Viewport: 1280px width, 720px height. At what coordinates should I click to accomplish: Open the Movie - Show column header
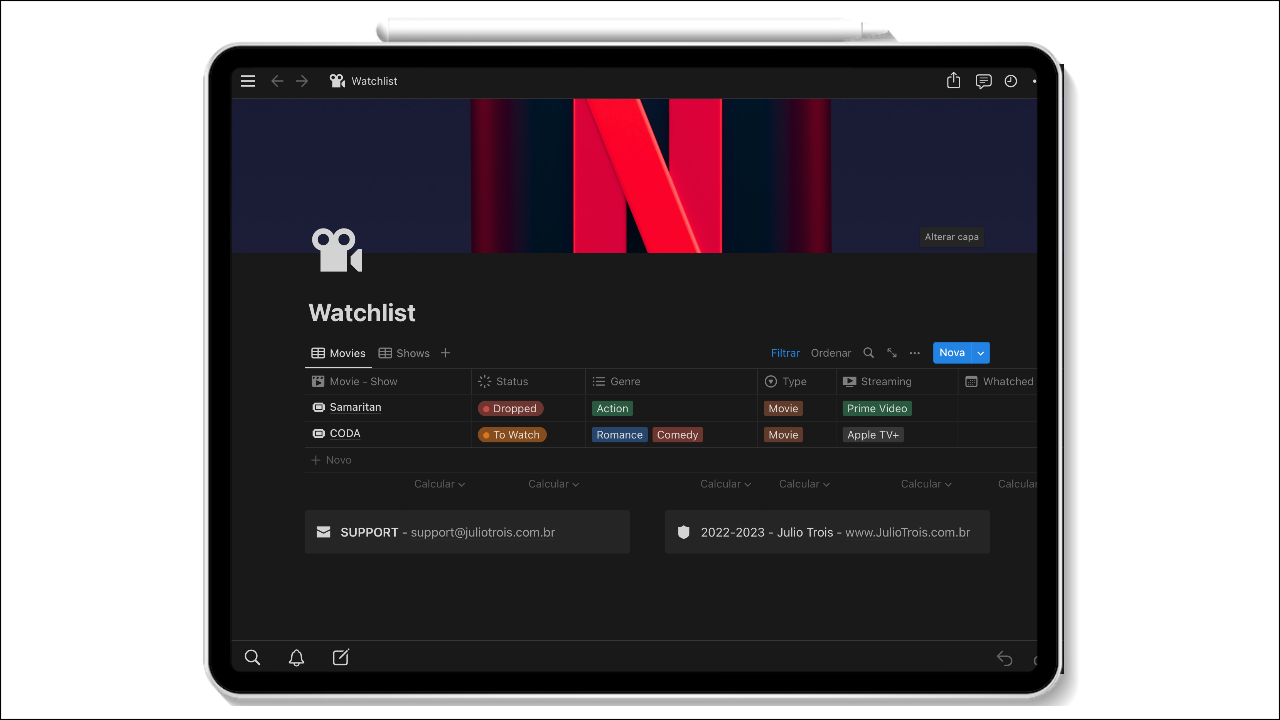pos(387,381)
